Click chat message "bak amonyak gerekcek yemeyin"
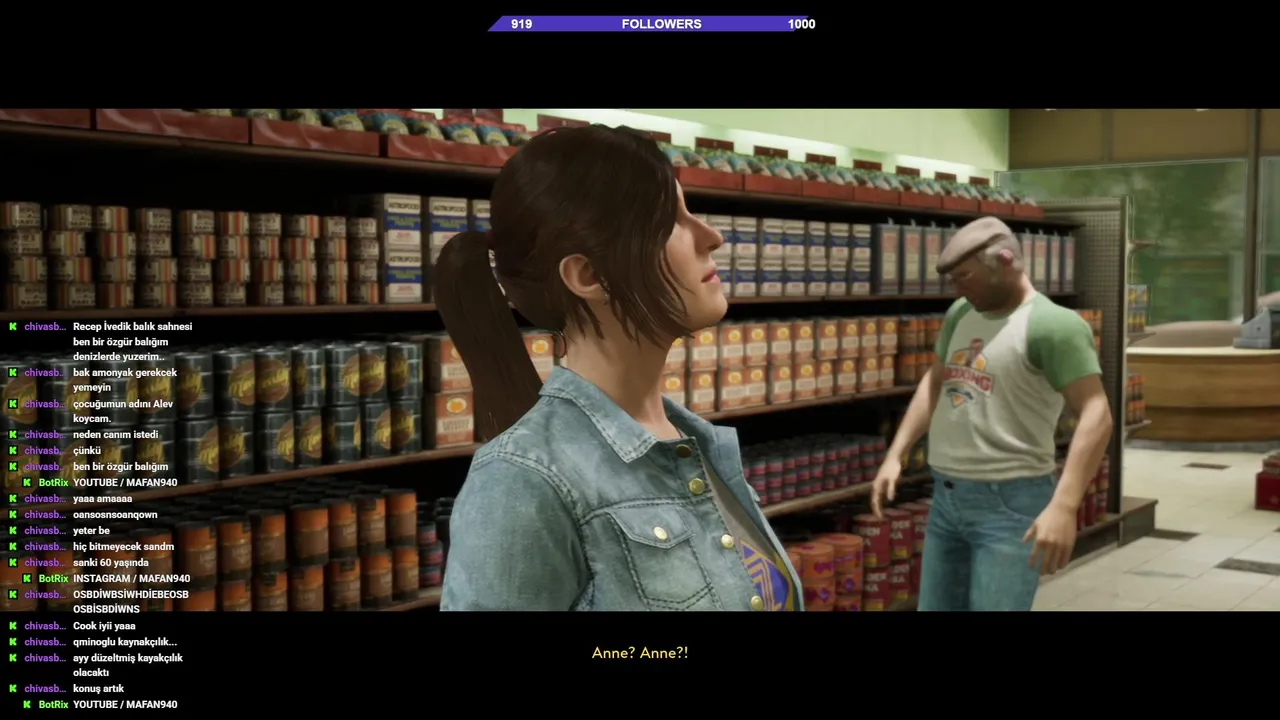The width and height of the screenshot is (1280, 720). pyautogui.click(x=125, y=380)
